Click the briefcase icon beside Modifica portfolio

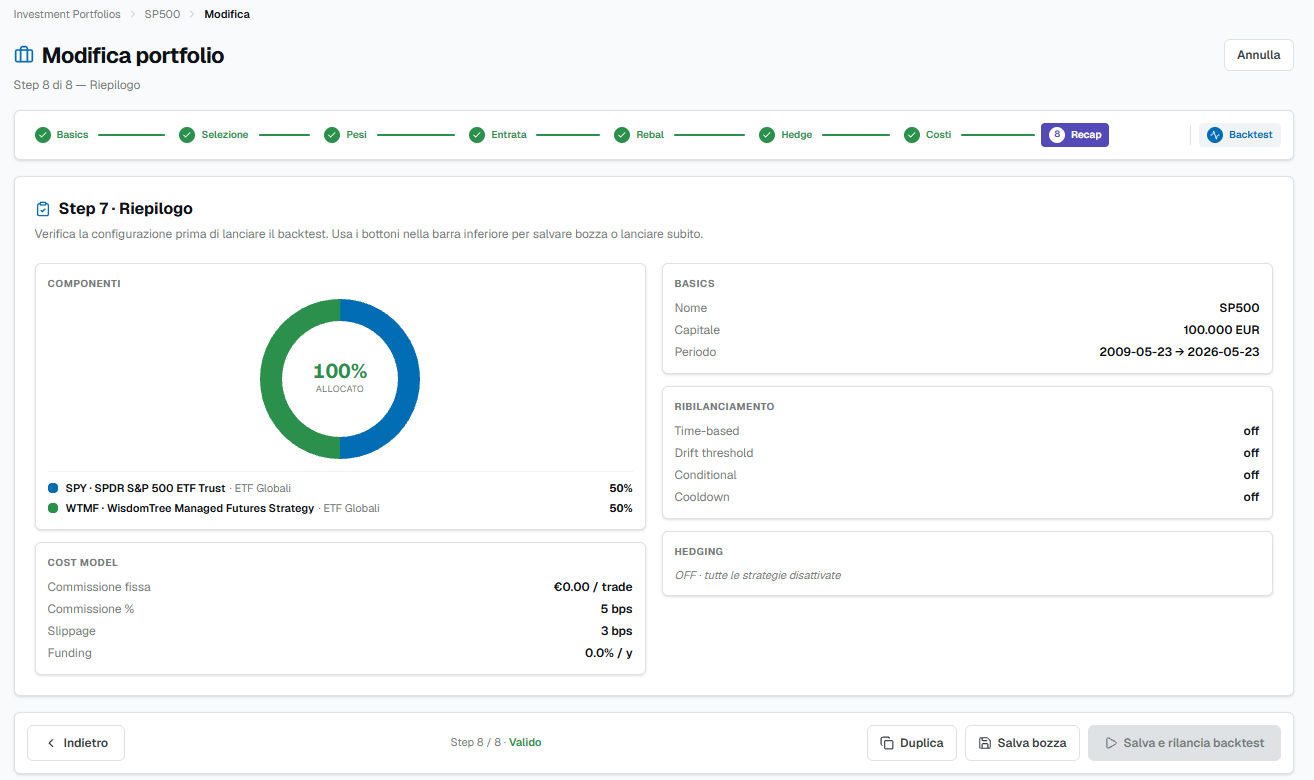tap(24, 56)
